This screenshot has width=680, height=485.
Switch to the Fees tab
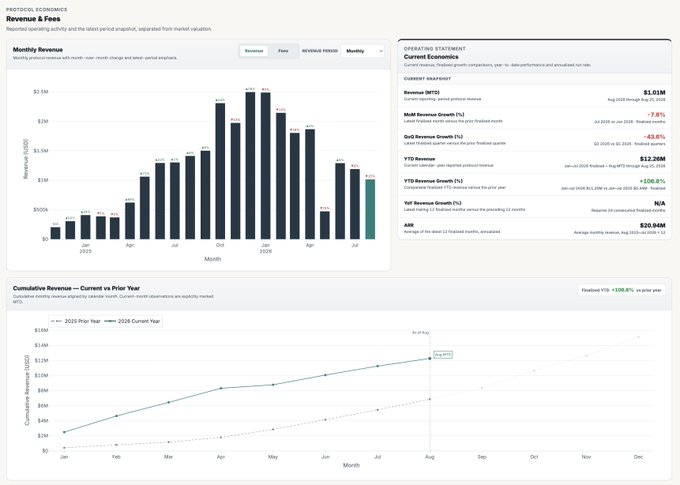(283, 51)
